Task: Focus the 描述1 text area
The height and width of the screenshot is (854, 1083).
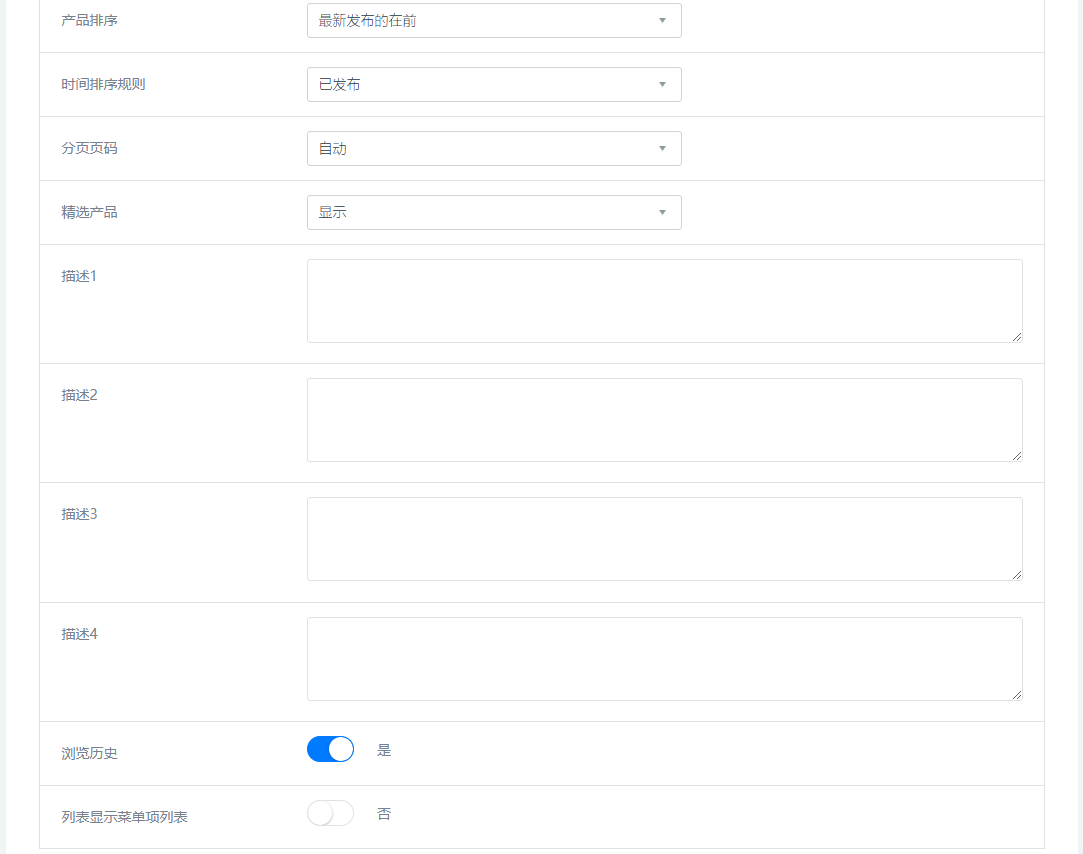Action: (664, 301)
